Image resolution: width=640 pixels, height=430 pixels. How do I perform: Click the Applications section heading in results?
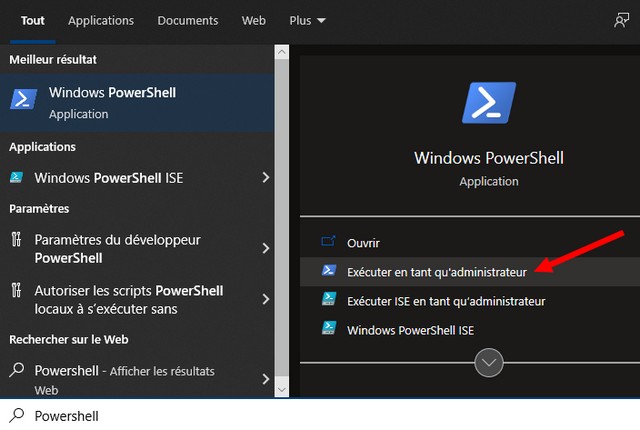[x=42, y=147]
